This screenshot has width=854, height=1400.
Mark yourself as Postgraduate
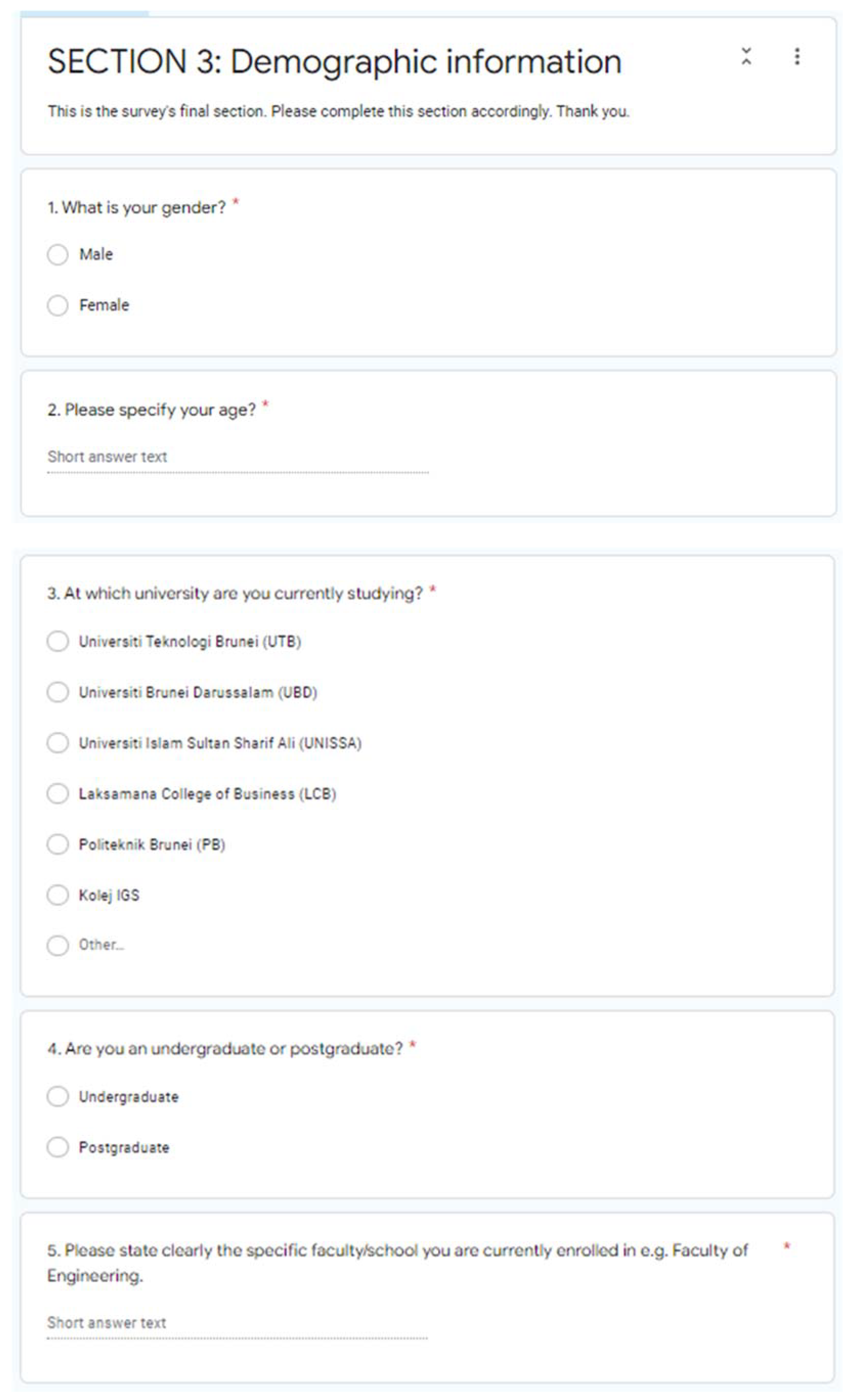(58, 1147)
